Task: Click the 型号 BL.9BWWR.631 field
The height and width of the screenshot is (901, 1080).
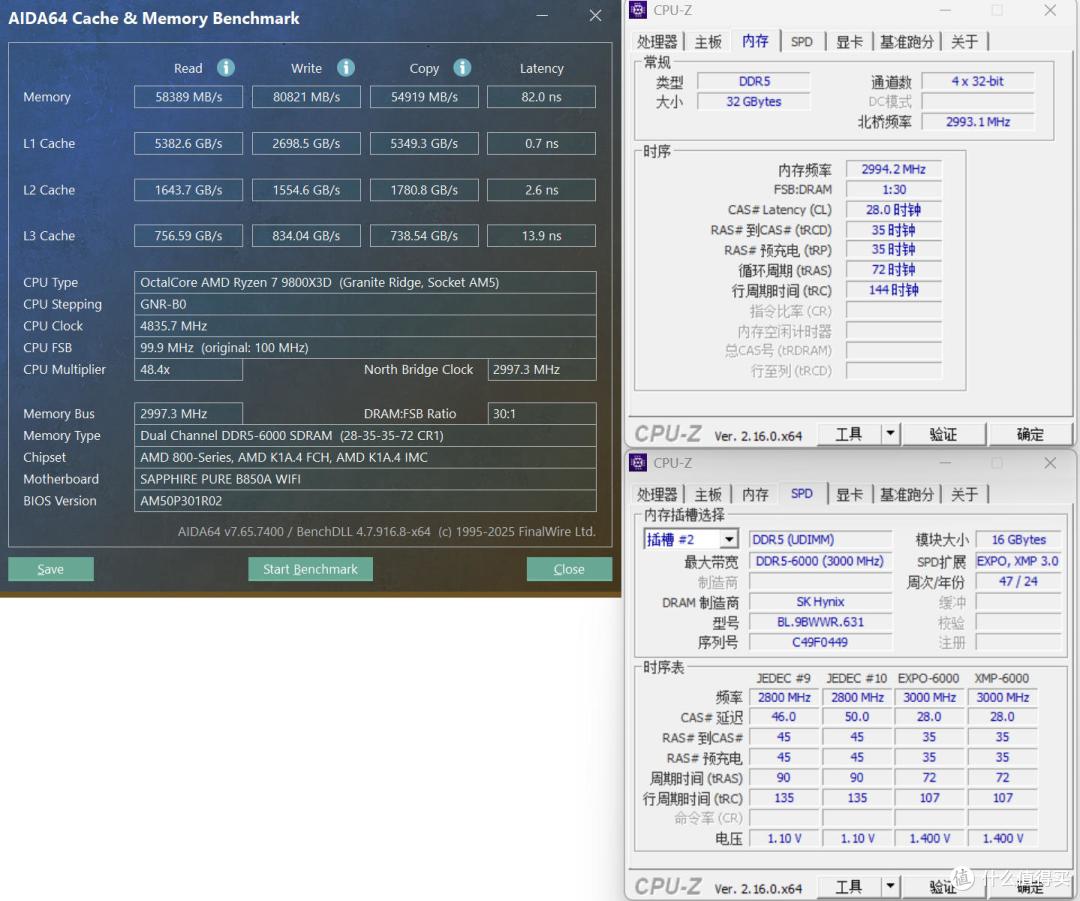Action: click(820, 622)
